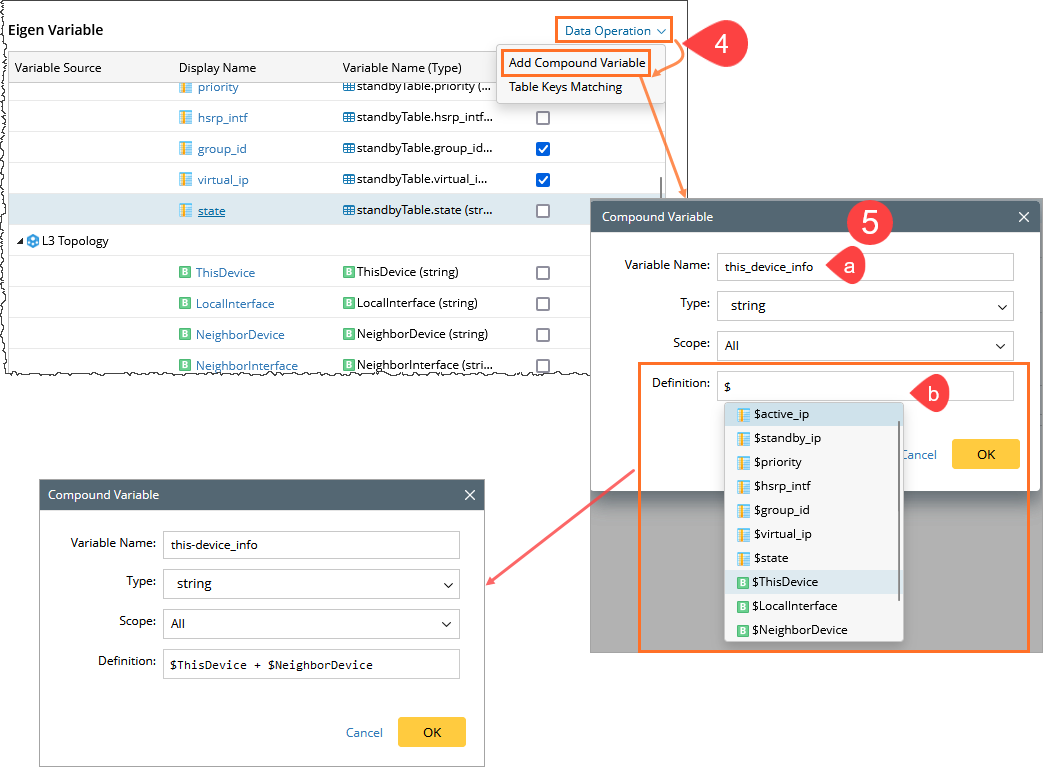Tick the NeighborDevice row checkbox
The height and width of the screenshot is (767, 1043).
pyautogui.click(x=543, y=335)
